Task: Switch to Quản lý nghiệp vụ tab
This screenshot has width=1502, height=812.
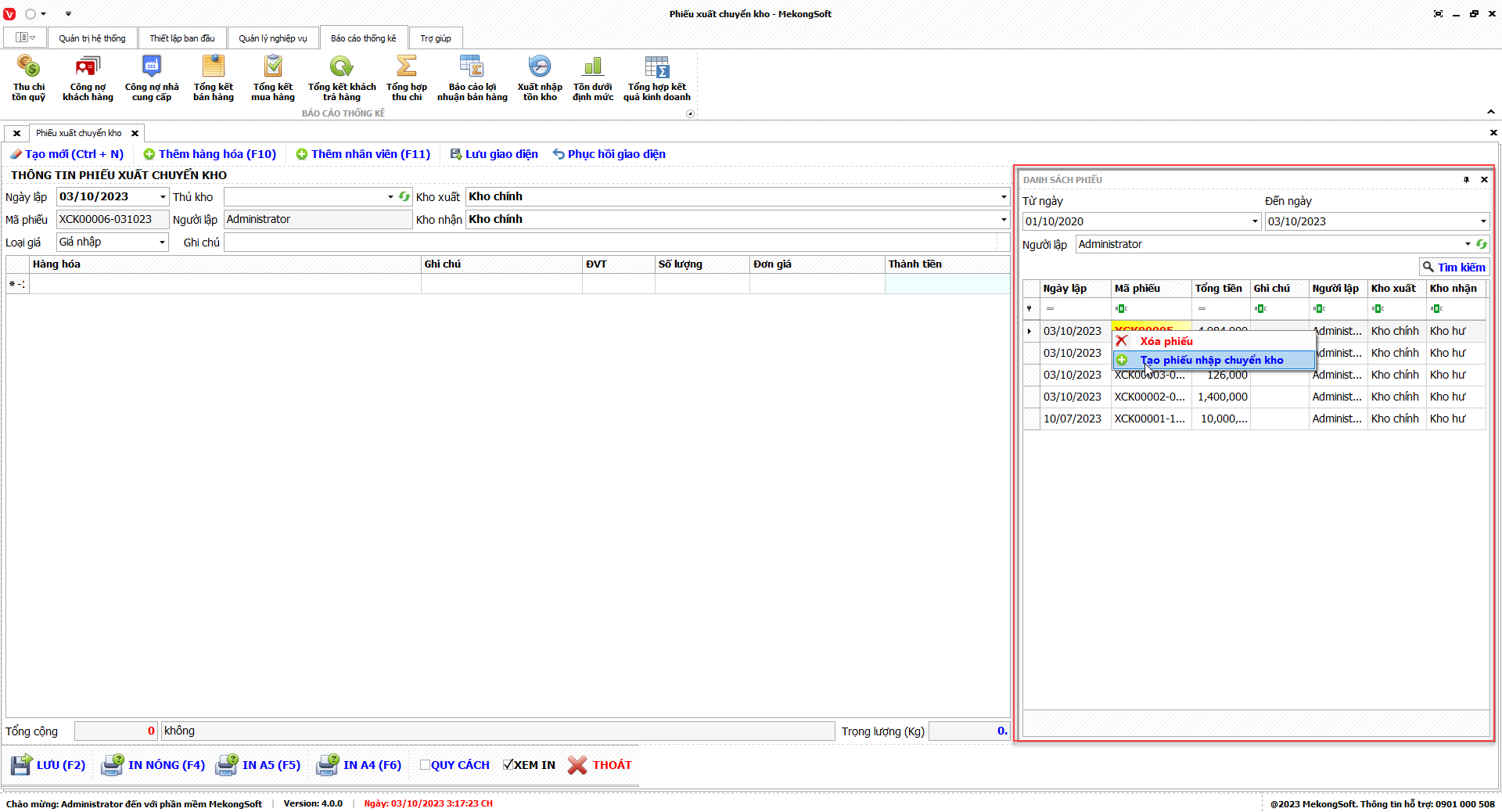Action: pos(272,38)
